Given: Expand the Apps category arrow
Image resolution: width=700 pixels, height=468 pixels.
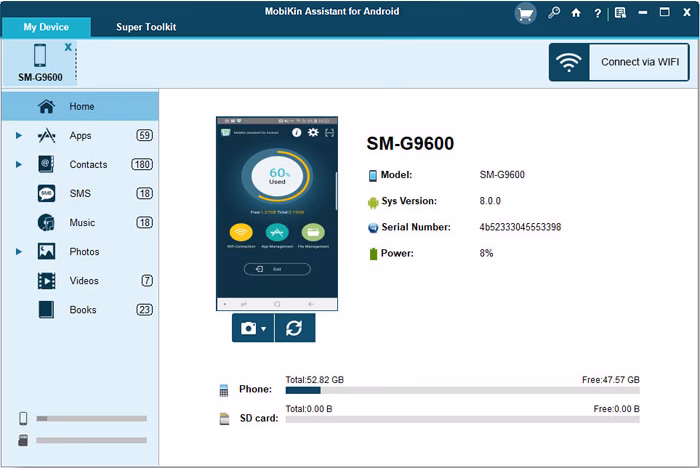Looking at the screenshot, I should click(19, 135).
